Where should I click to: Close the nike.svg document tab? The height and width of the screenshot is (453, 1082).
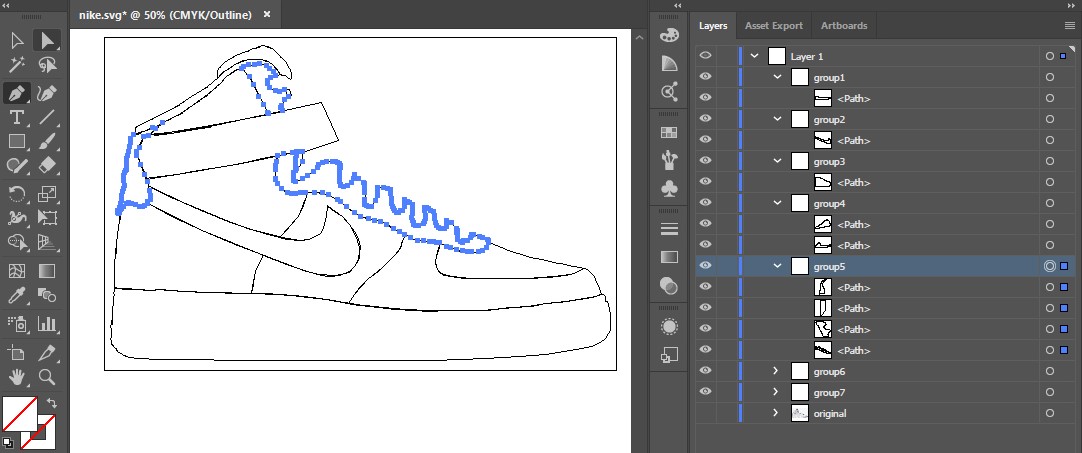(268, 15)
